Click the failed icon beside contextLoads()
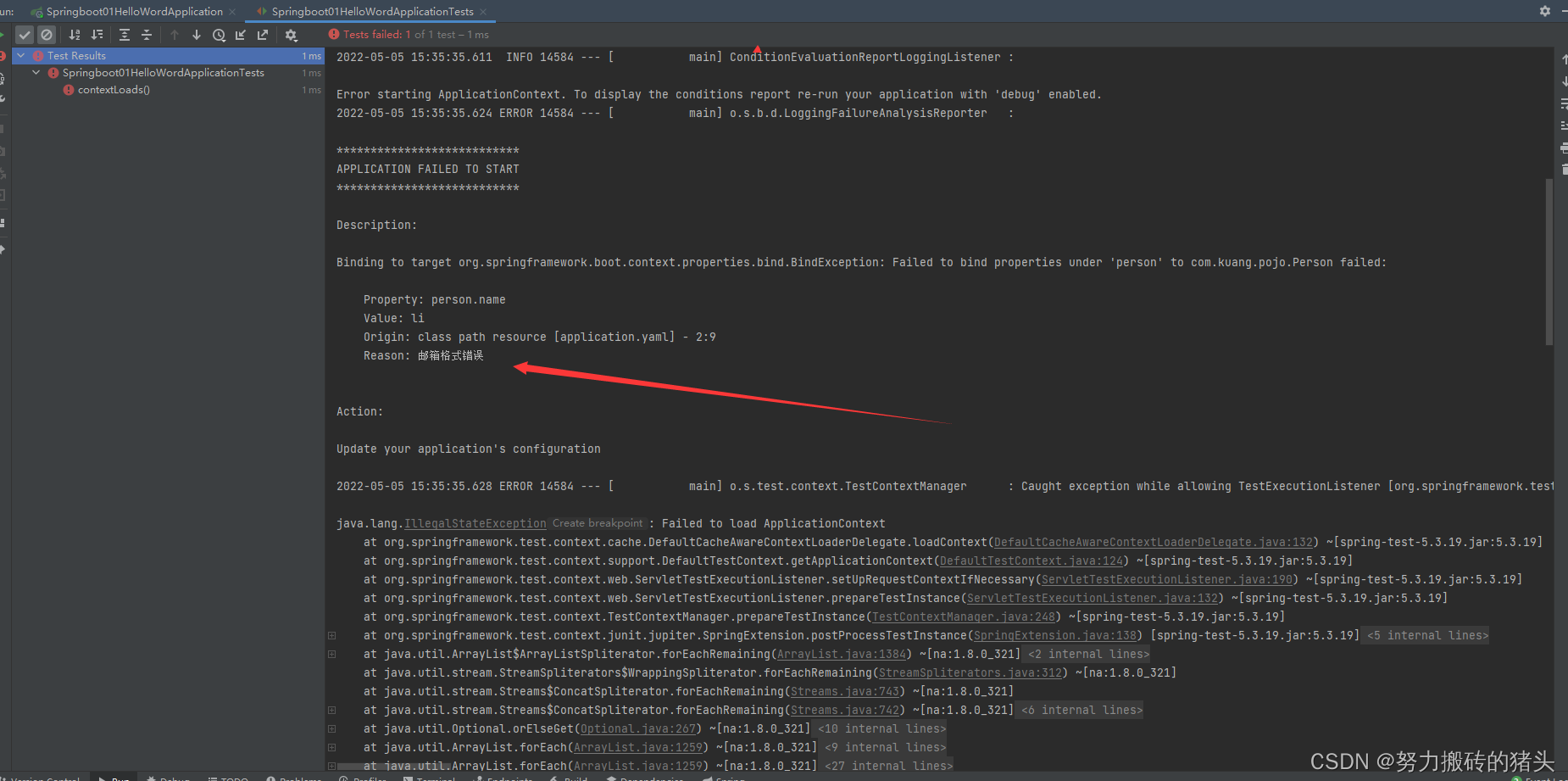The height and width of the screenshot is (781, 1568). 69,90
